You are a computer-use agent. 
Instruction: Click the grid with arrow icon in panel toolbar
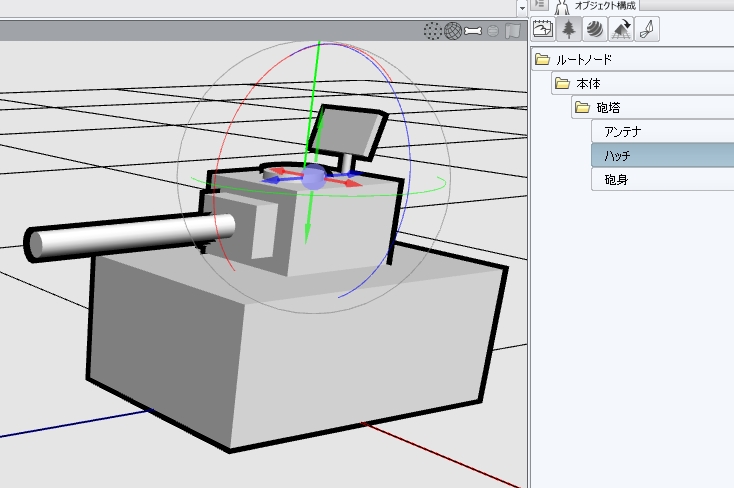621,30
